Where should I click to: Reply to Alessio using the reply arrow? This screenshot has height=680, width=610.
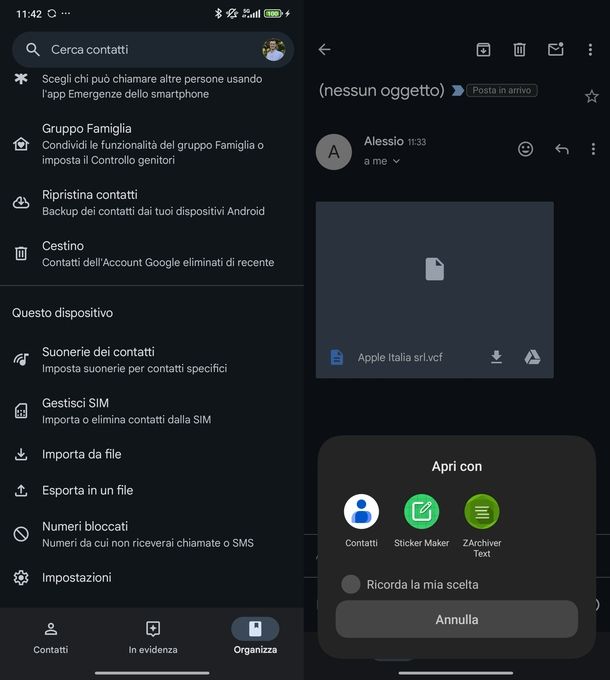(562, 149)
